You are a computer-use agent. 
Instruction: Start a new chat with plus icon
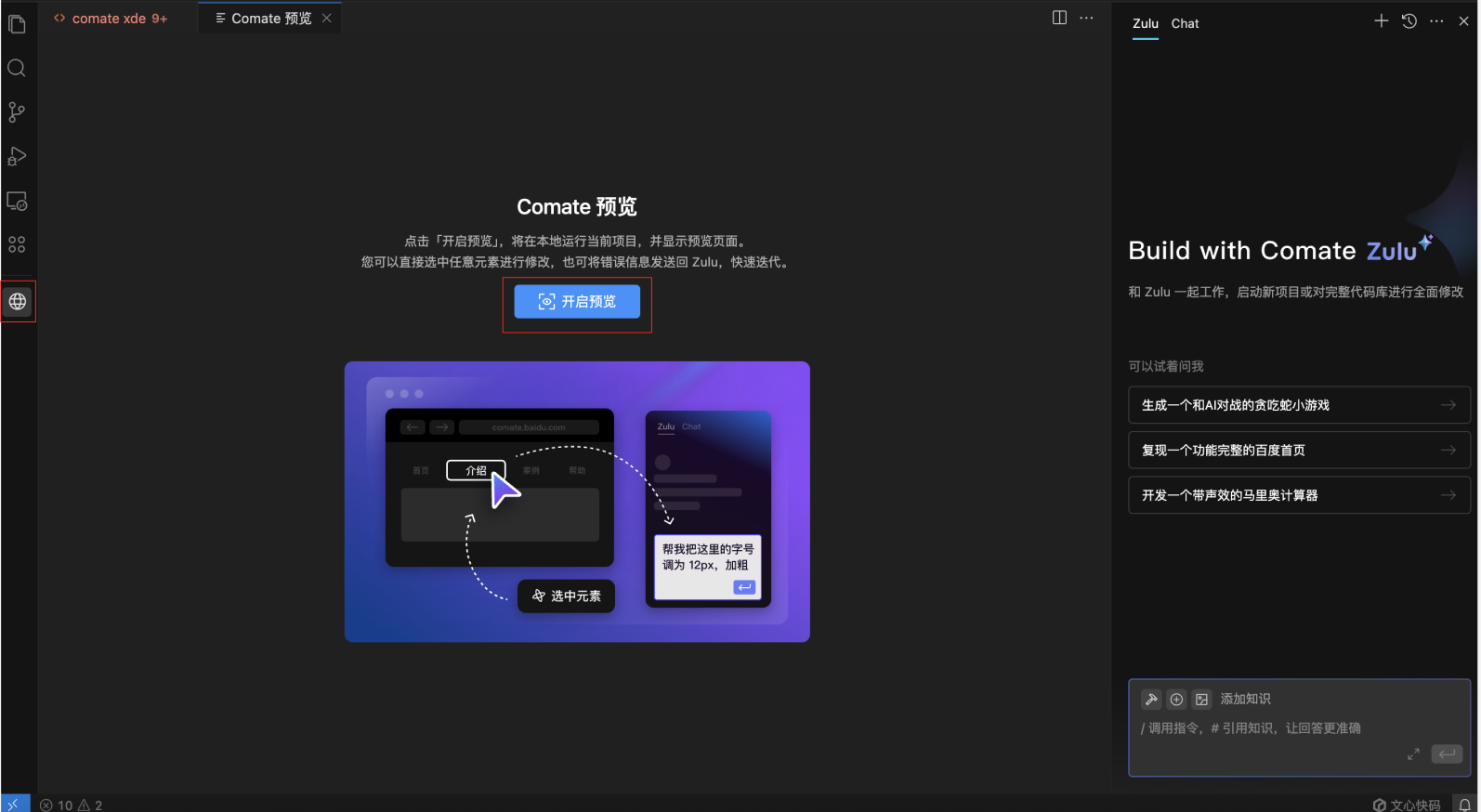[x=1382, y=21]
